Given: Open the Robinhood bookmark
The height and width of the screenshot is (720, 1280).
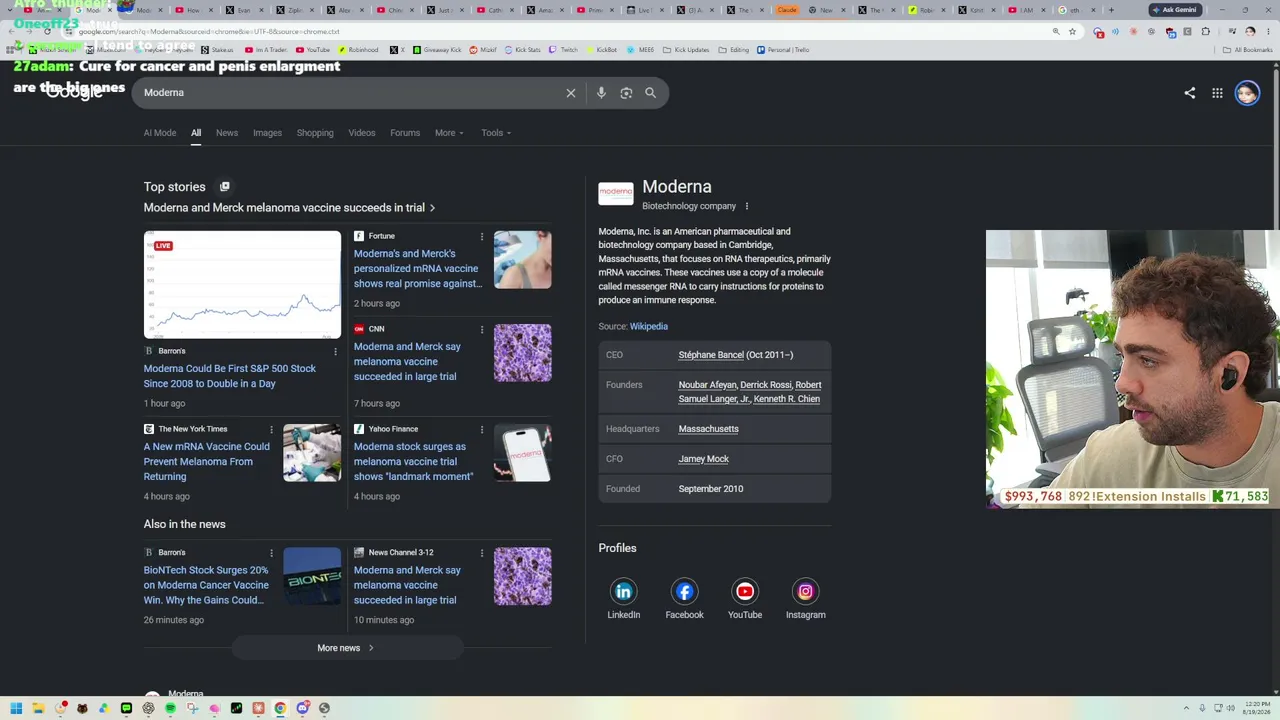Looking at the screenshot, I should (359, 50).
